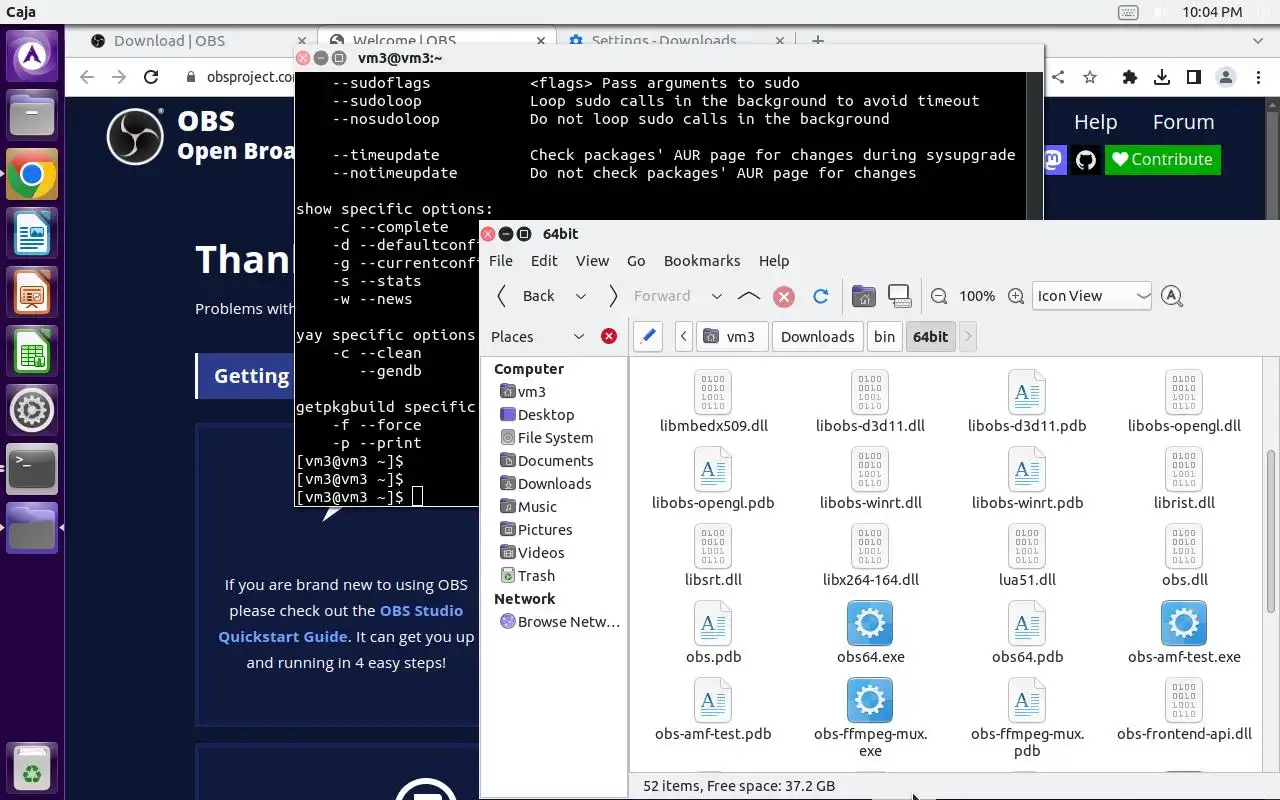Screen dimensions: 1280x800
Task: Expand Forward history dropdown arrow
Action: (716, 296)
